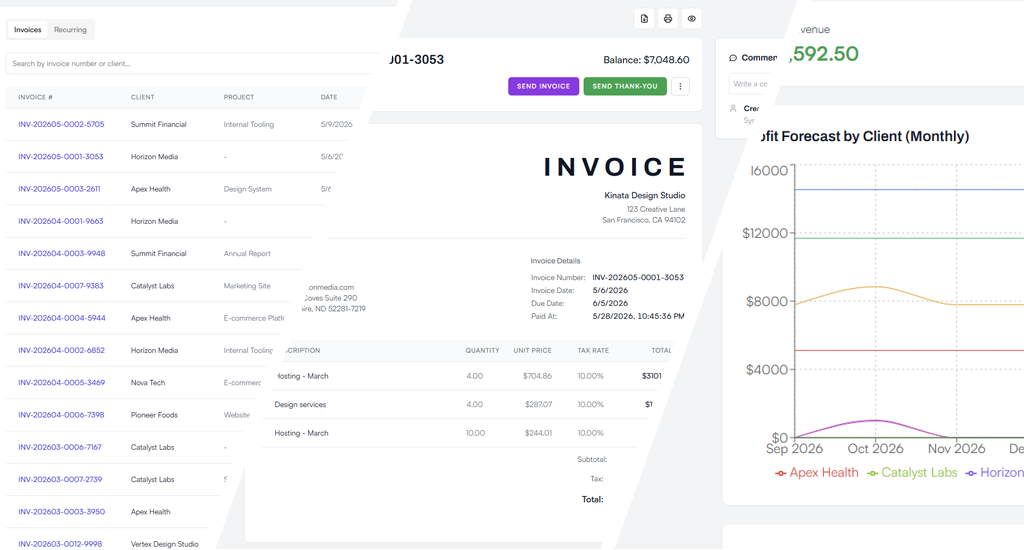Click the Due Date 6/5/2026 value
The height and width of the screenshot is (550, 1024).
610,304
